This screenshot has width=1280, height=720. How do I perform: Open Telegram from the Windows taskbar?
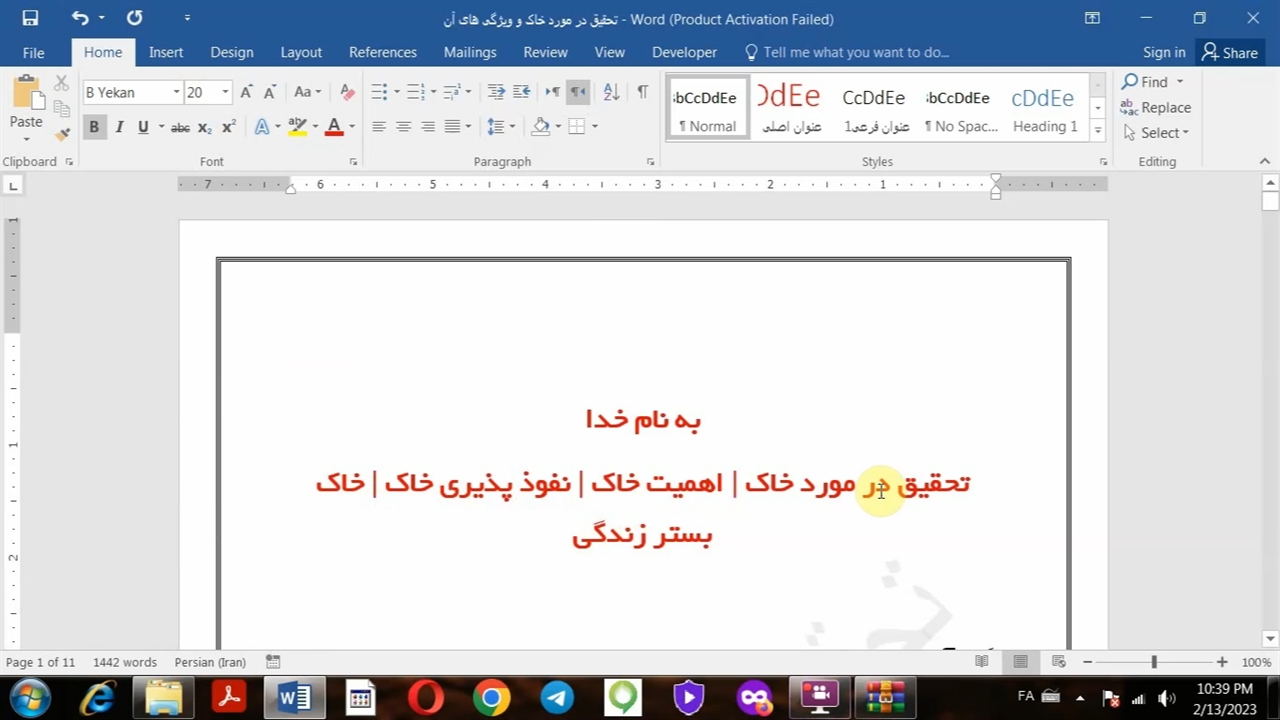point(557,697)
